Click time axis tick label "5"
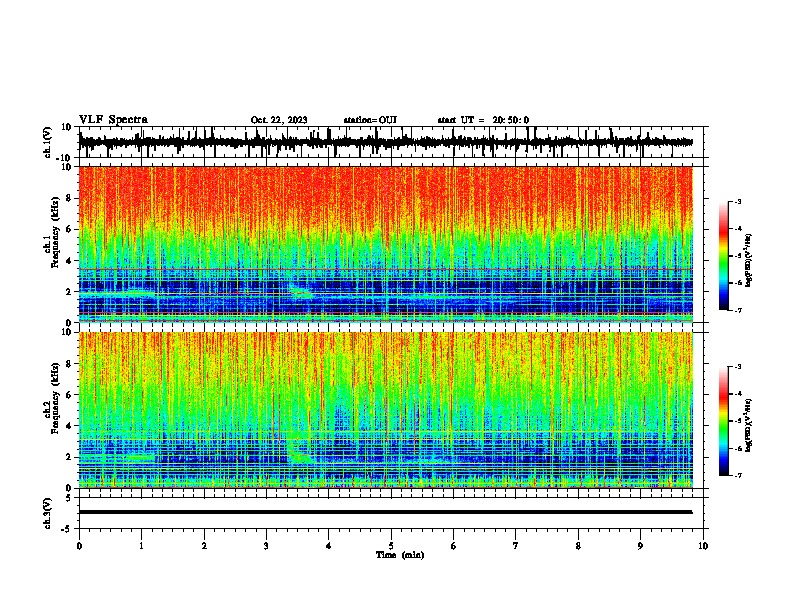This screenshot has width=792, height=612. (391, 546)
